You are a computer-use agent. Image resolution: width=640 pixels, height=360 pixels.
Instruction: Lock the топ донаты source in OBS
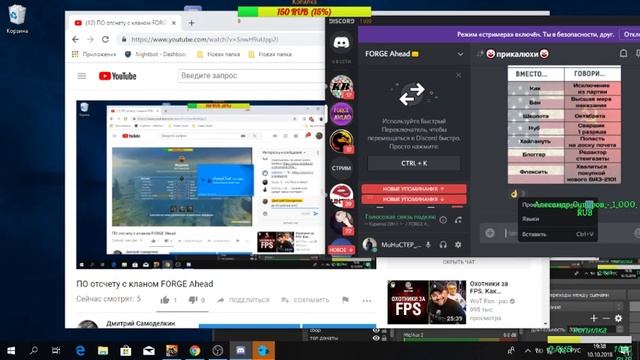(x=384, y=338)
